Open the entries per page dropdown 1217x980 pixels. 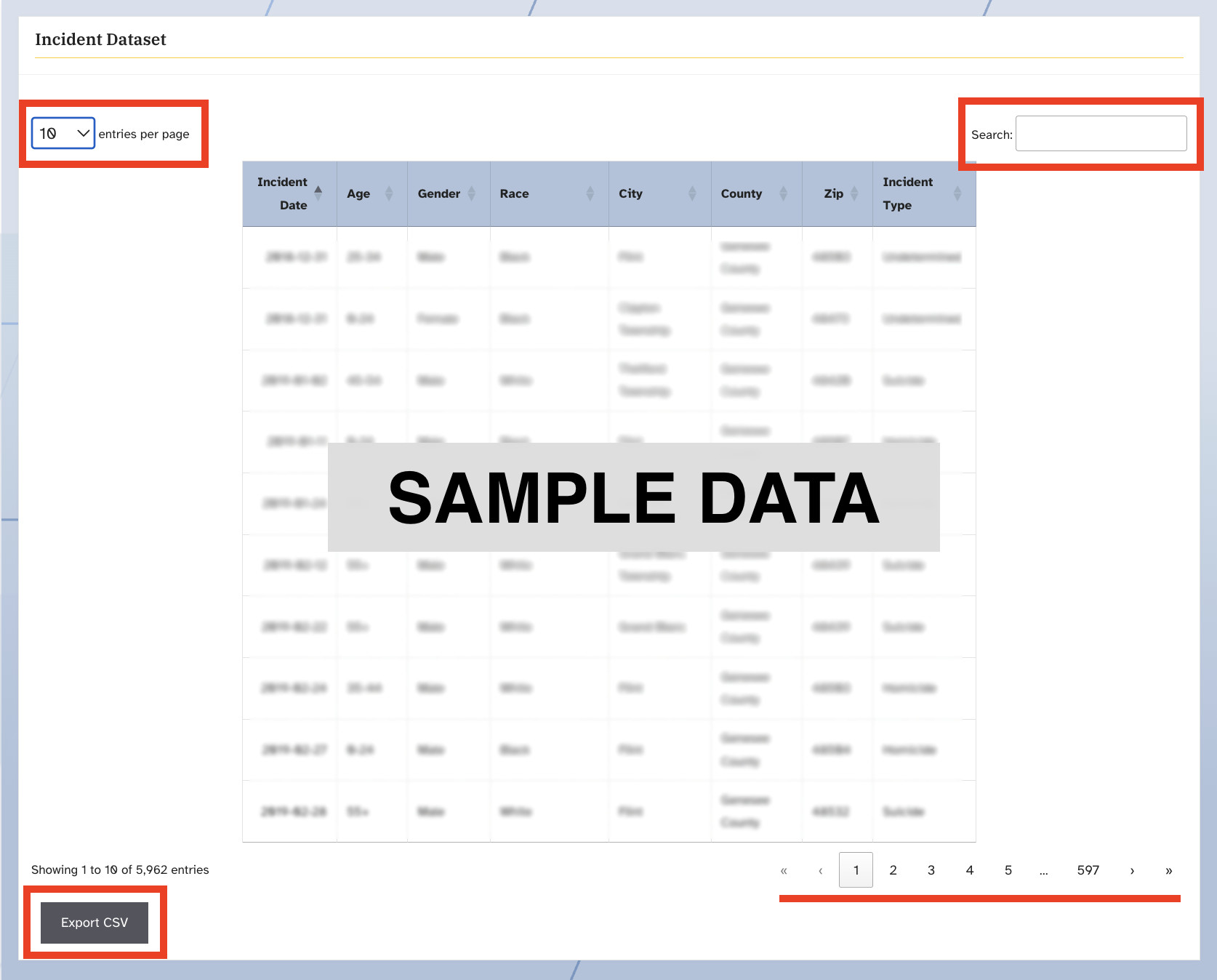pyautogui.click(x=63, y=134)
